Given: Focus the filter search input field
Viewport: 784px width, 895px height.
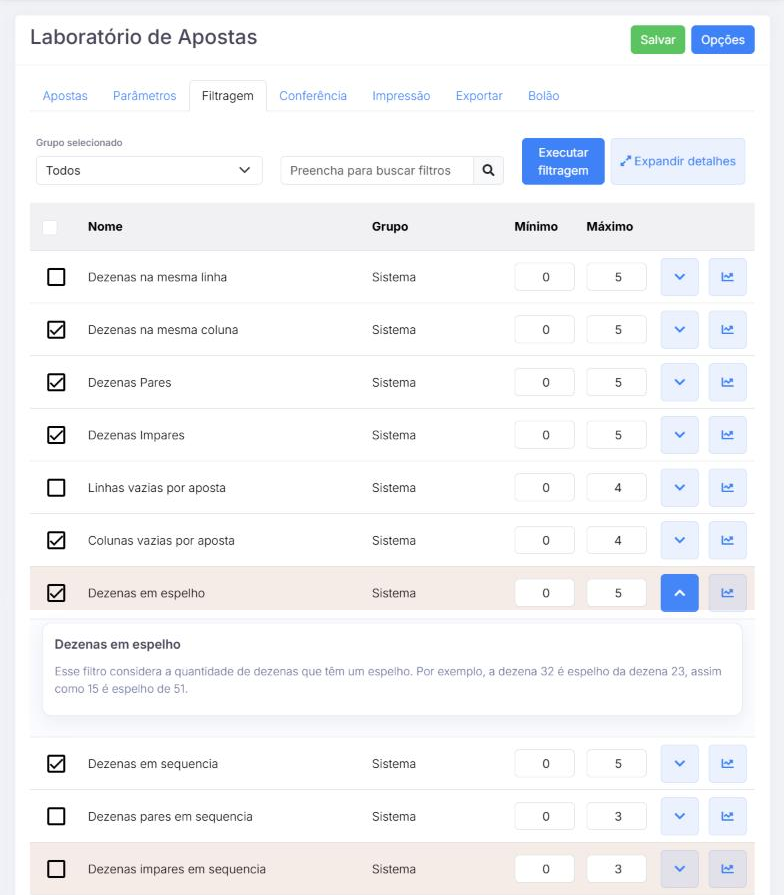Looking at the screenshot, I should [377, 170].
